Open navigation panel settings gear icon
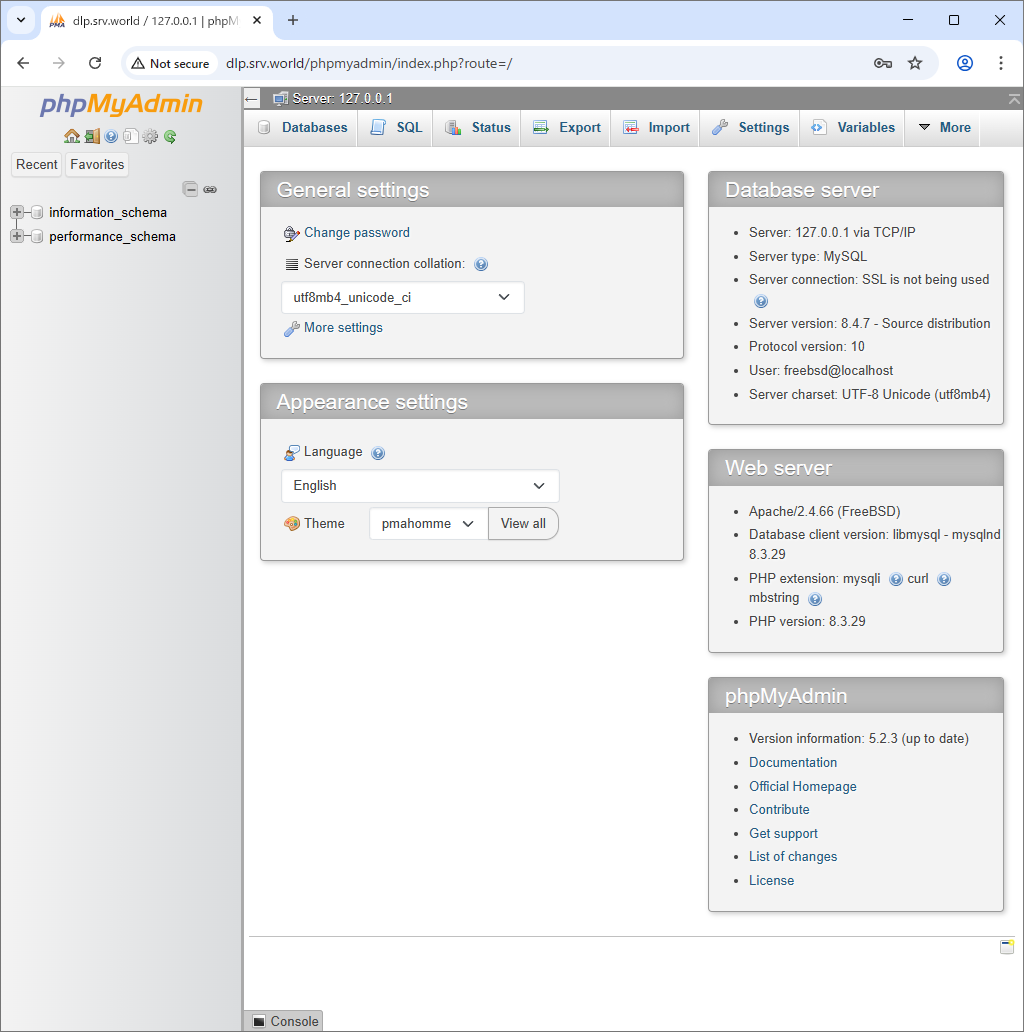1024x1032 pixels. pos(150,136)
